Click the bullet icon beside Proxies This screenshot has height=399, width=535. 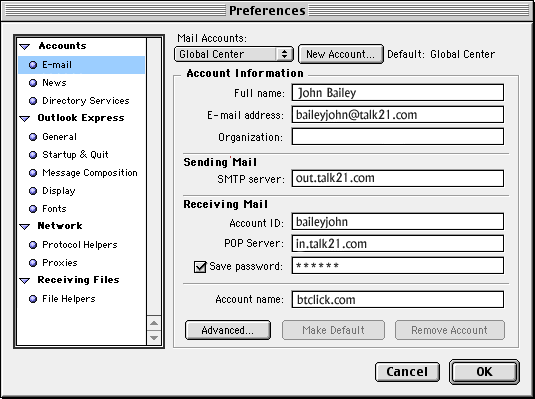coord(33,263)
